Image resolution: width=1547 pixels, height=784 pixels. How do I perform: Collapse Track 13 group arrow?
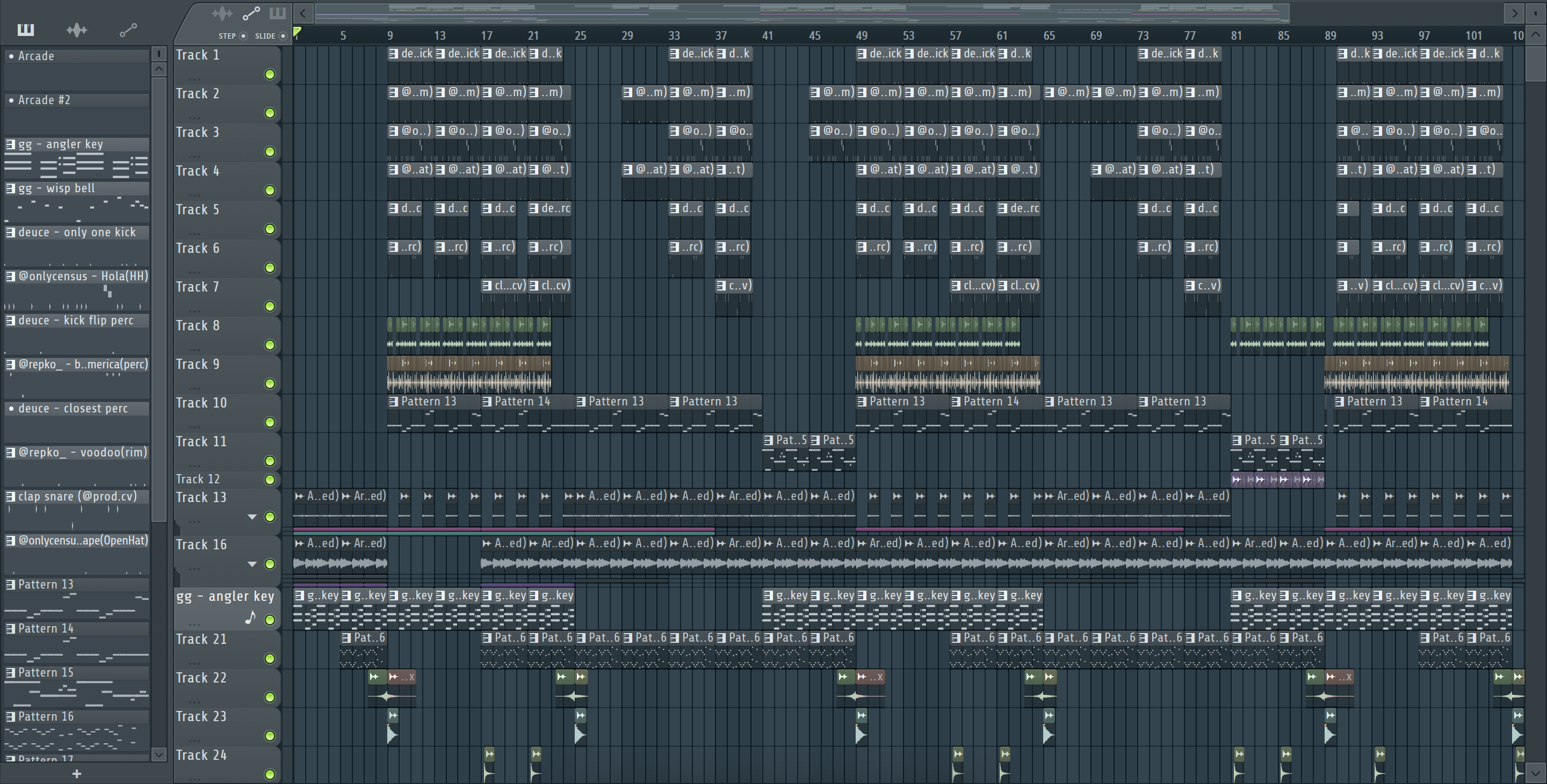pos(252,517)
